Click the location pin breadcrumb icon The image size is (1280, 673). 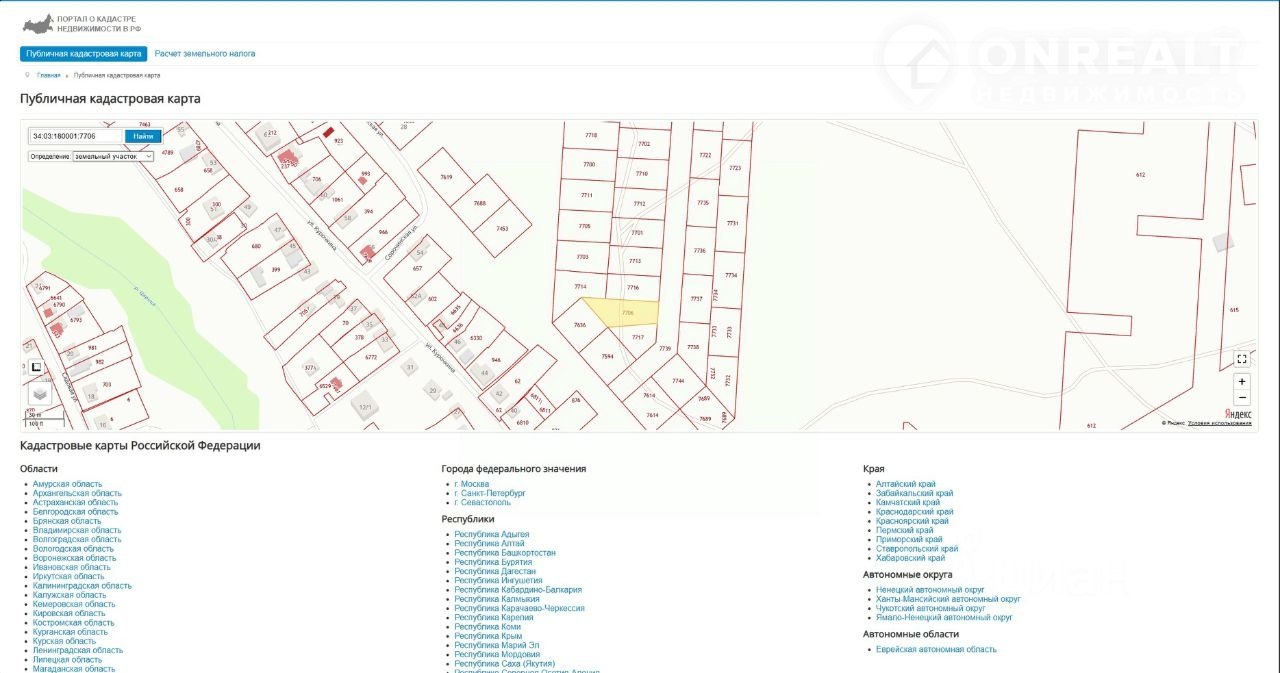coord(26,75)
